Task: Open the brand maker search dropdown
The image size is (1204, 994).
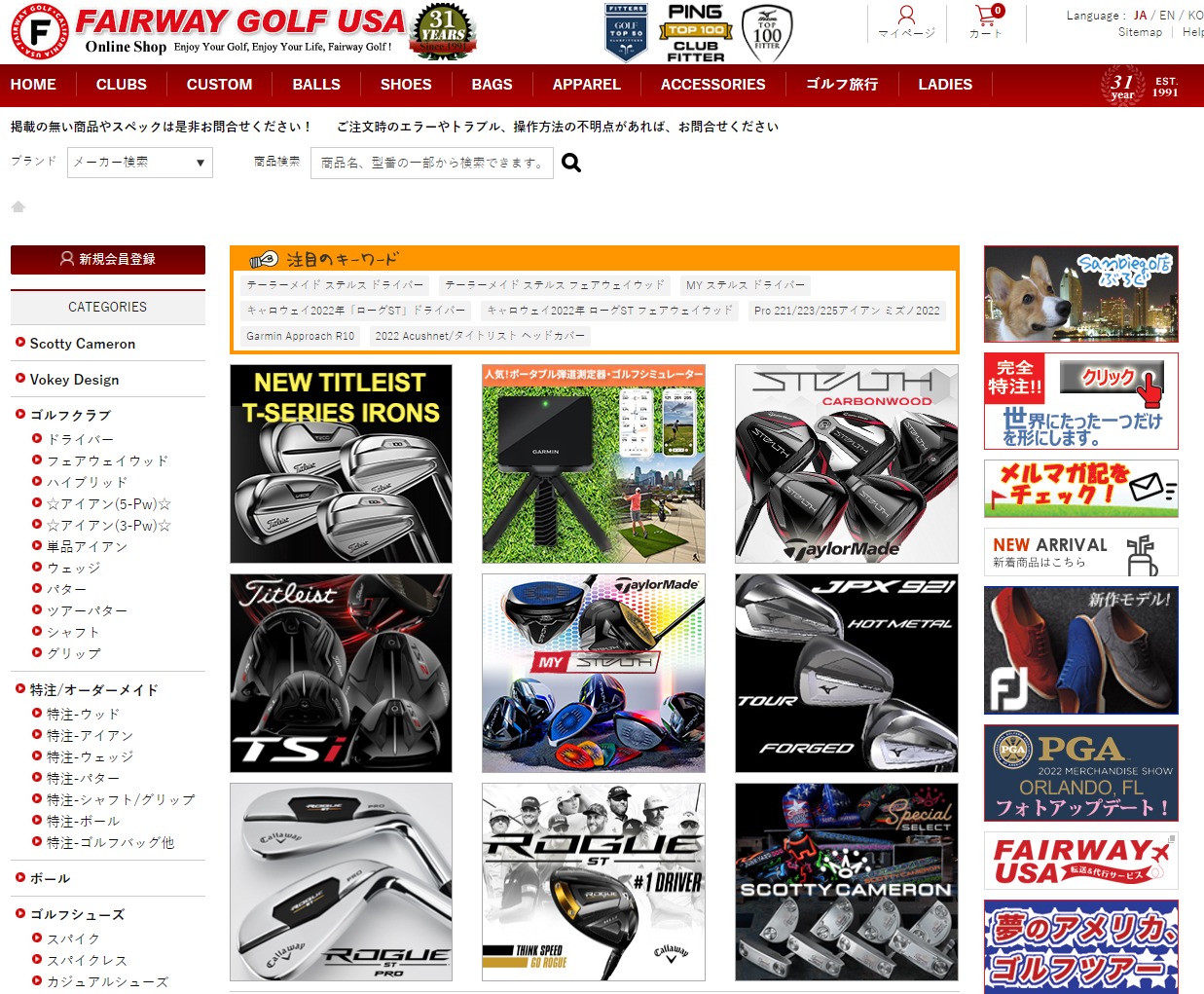Action: point(140,163)
